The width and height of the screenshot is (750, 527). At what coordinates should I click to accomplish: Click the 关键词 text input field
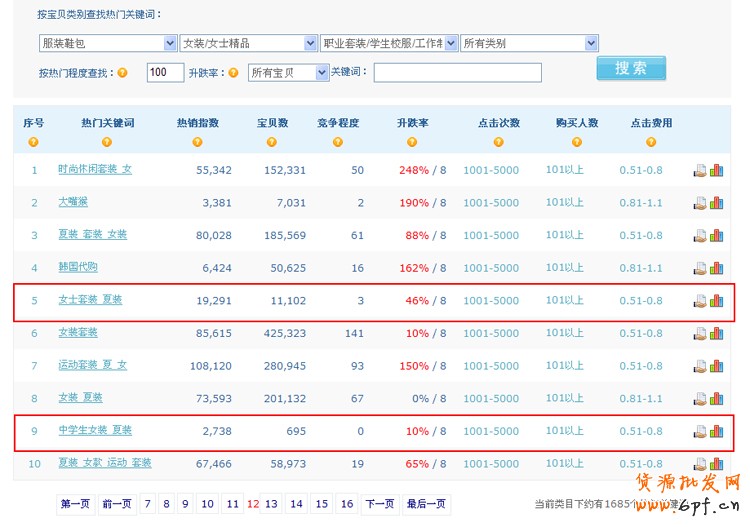[x=457, y=72]
